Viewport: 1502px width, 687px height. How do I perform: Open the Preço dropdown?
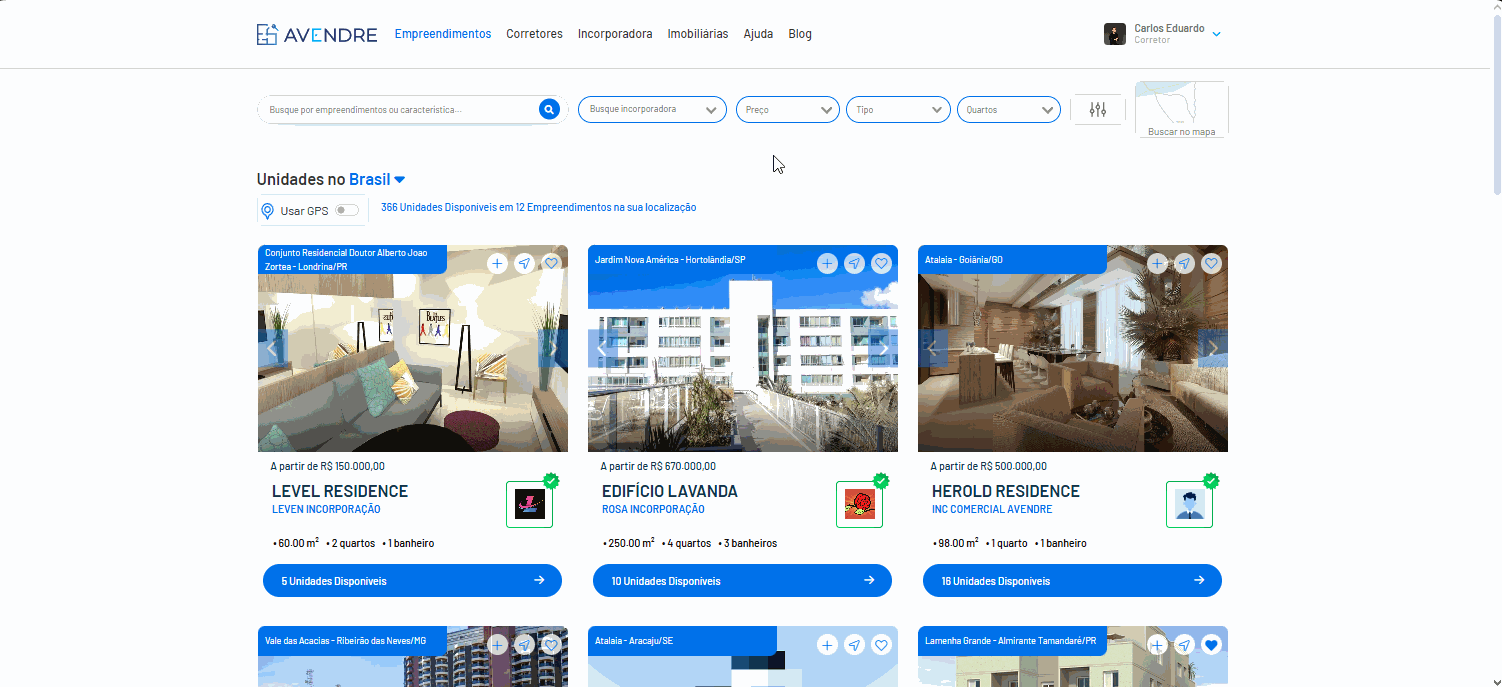(788, 109)
